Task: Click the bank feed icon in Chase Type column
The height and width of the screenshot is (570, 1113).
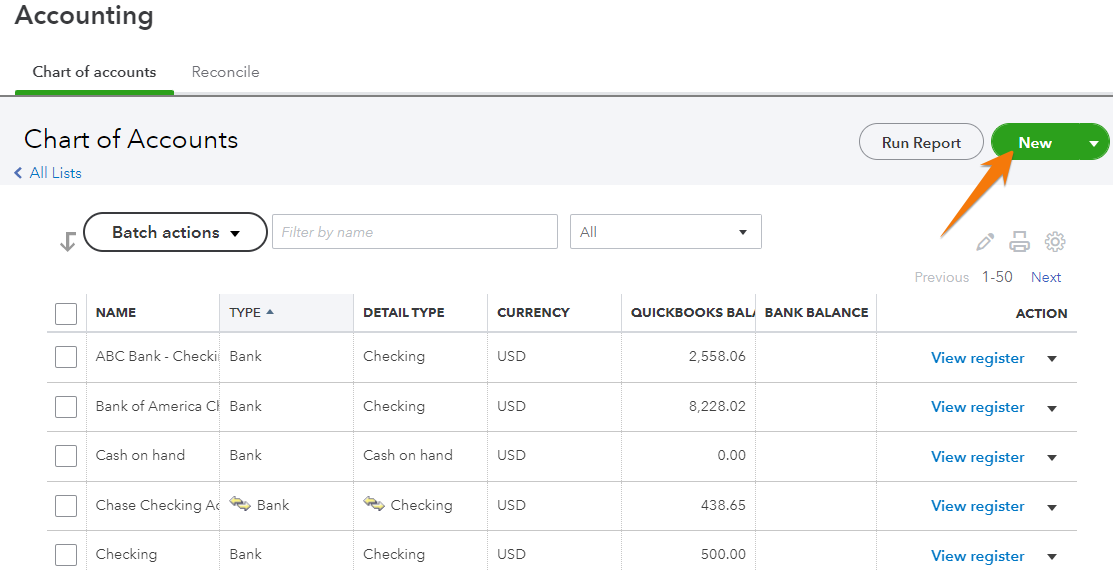Action: 240,504
